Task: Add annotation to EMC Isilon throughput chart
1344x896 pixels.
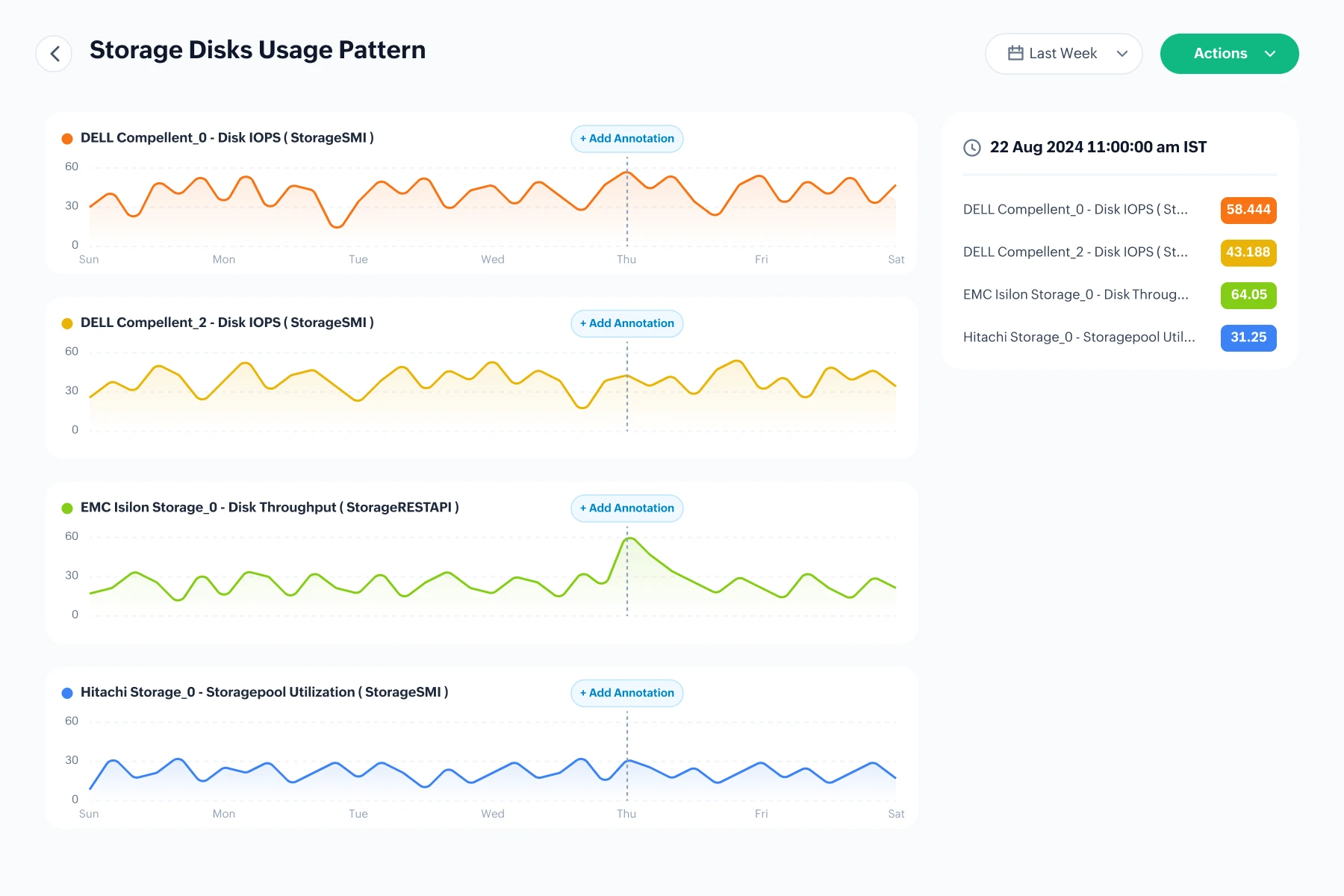Action: click(x=627, y=508)
